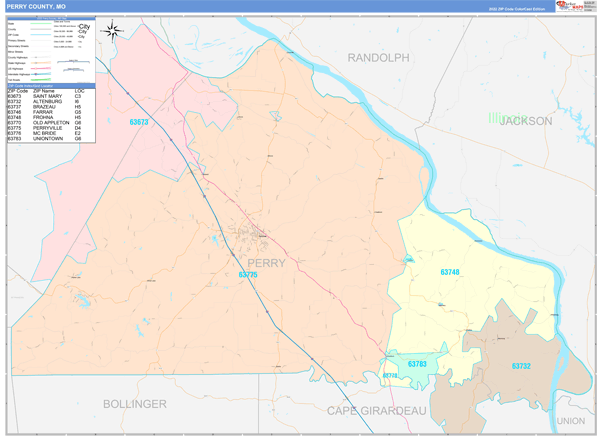Click the compass rose north arrow
The image size is (600, 436).
pos(113,30)
